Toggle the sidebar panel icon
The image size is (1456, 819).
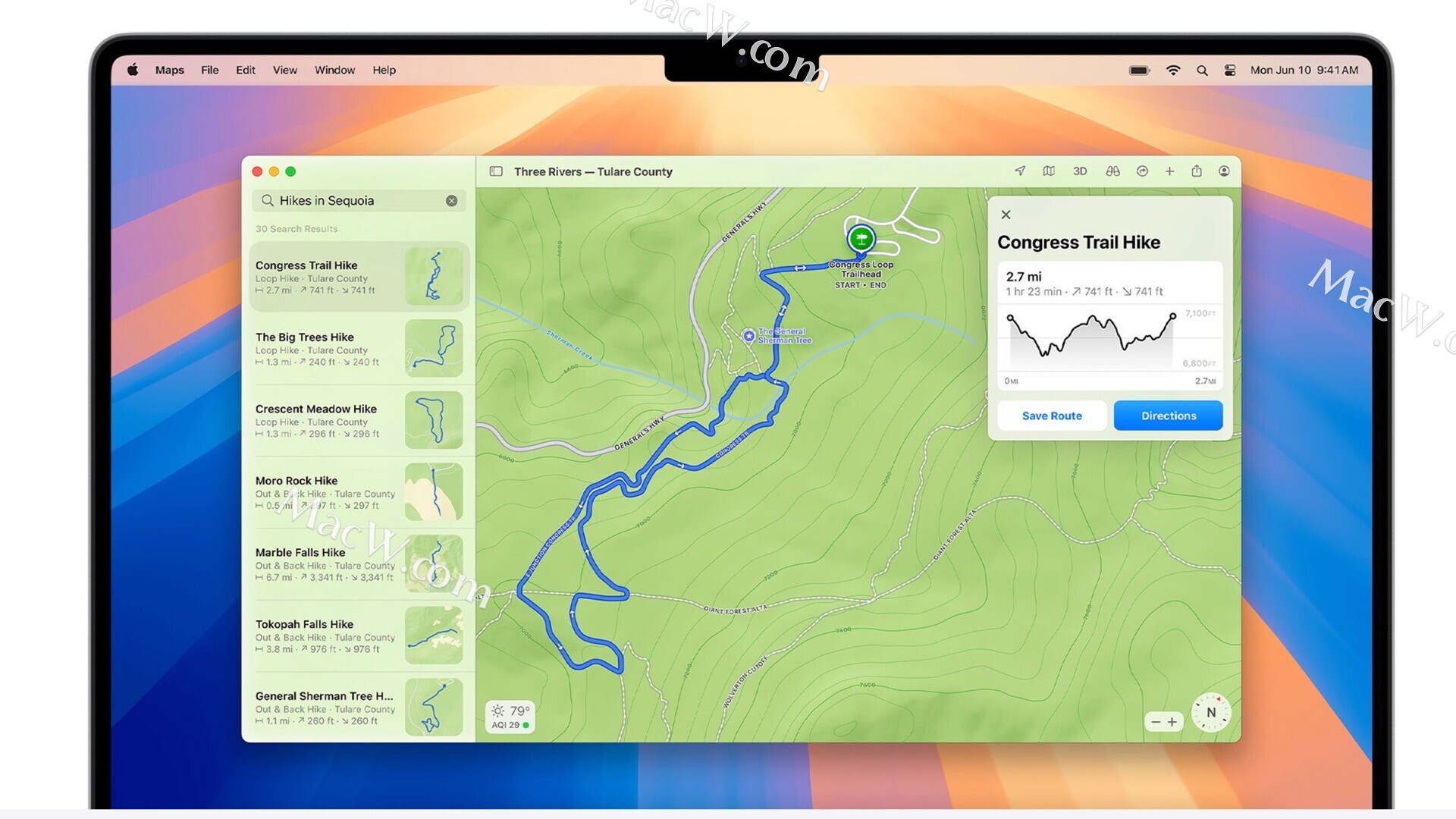pyautogui.click(x=496, y=171)
